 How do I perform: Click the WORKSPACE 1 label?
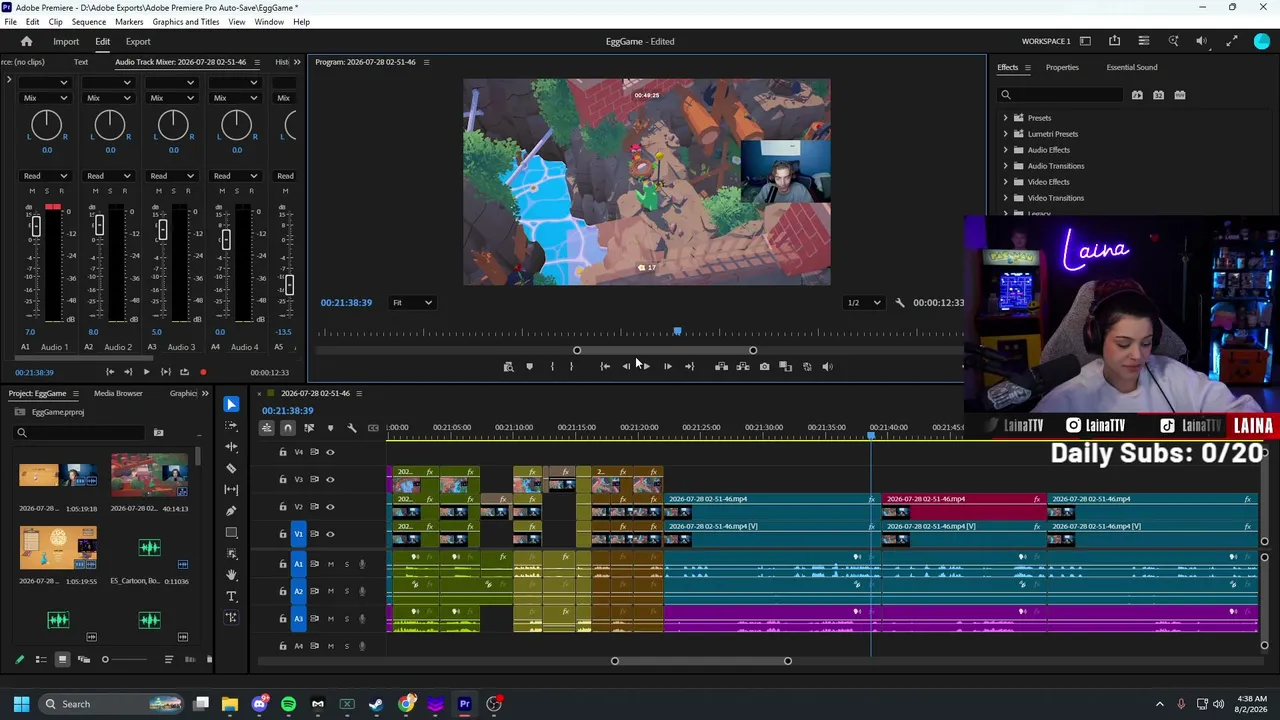click(x=1046, y=42)
